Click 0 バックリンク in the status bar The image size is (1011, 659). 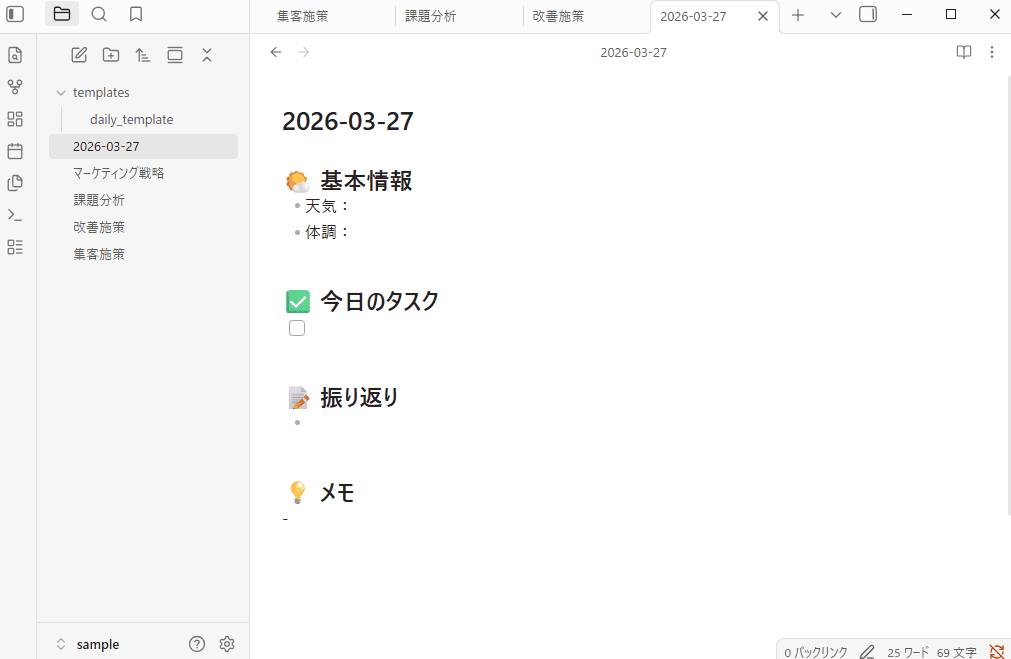[x=814, y=650]
